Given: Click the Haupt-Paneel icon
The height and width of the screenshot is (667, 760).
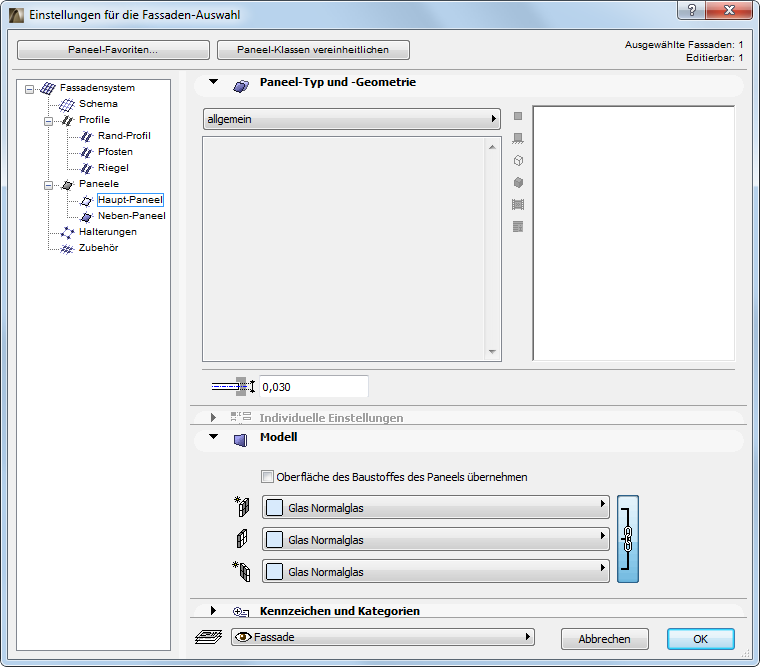Looking at the screenshot, I should [x=86, y=200].
